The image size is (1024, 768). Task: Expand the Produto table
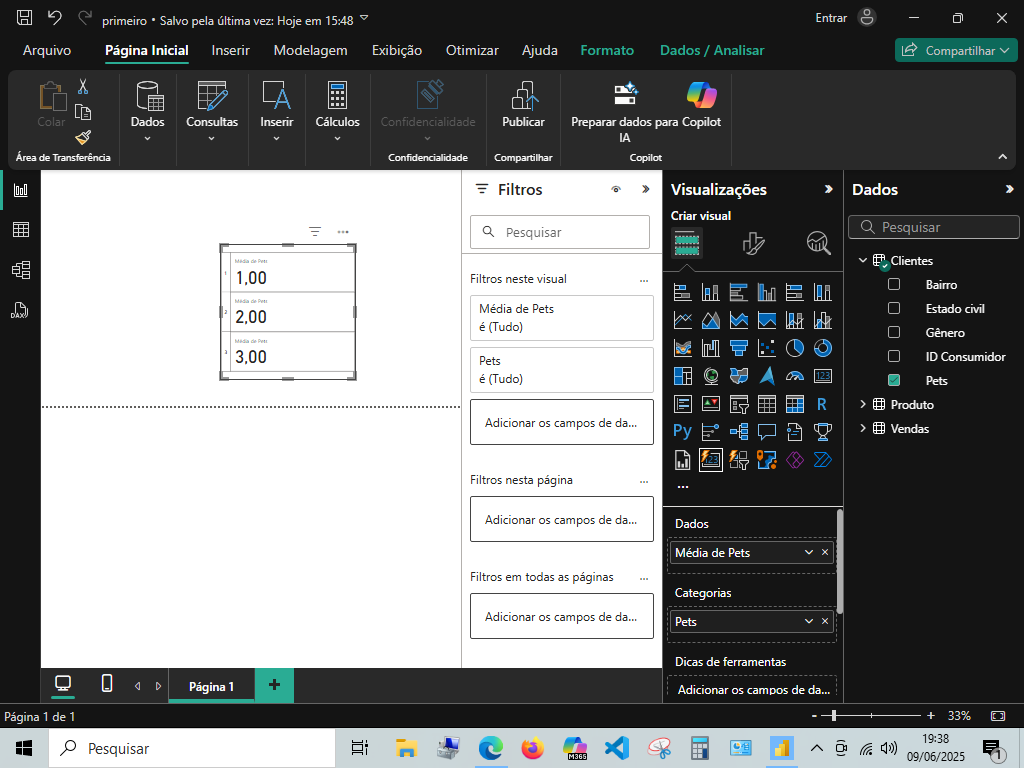[x=863, y=404]
